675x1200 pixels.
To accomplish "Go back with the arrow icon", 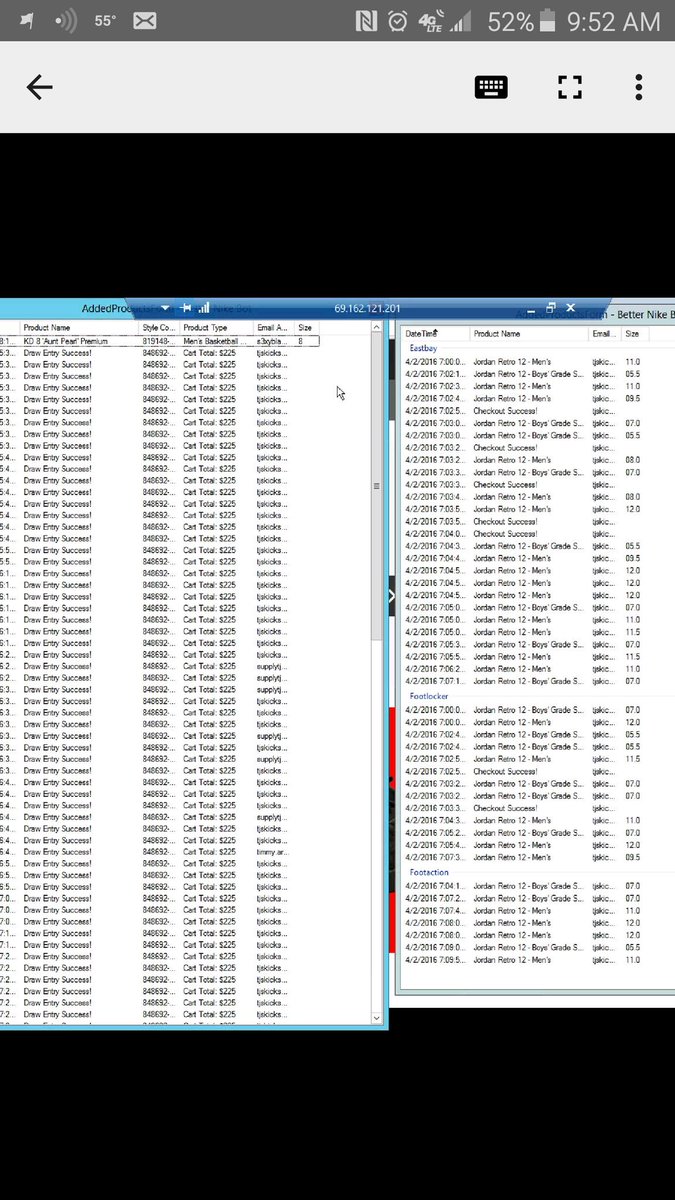I will [39, 87].
